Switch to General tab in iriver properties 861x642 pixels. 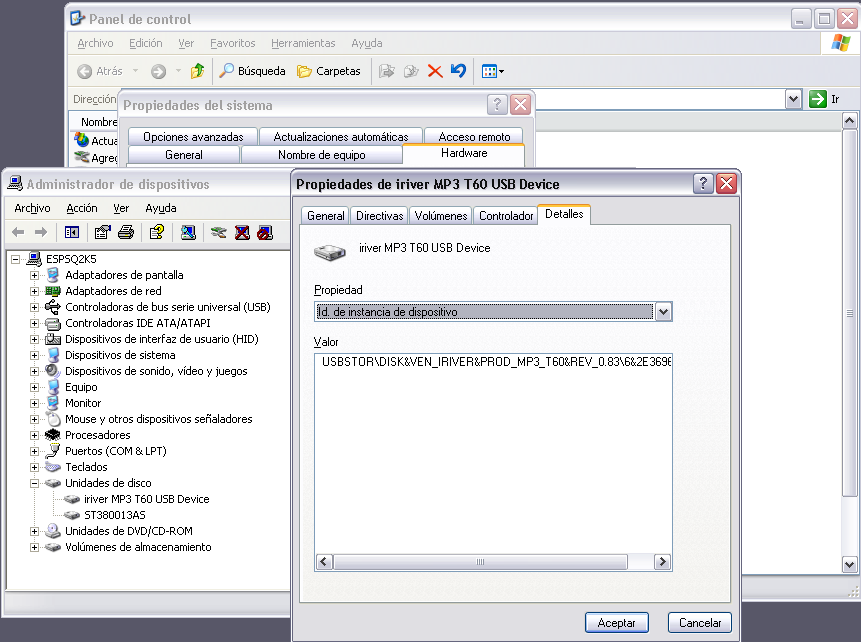[x=326, y=216]
